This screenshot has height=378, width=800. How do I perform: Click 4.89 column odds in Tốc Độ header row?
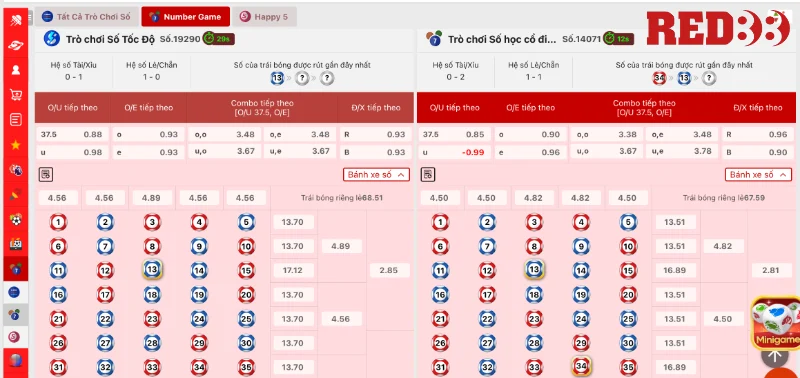point(151,198)
